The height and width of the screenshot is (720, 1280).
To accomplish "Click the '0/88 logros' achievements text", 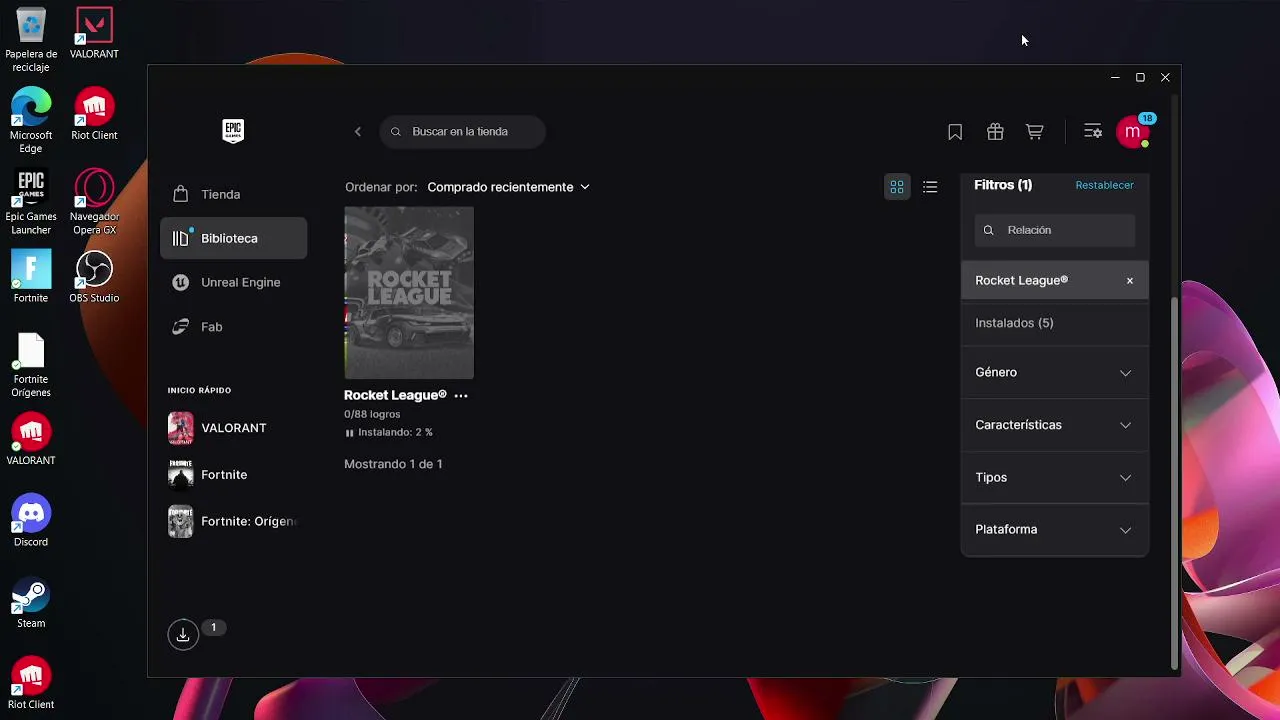I will point(372,414).
